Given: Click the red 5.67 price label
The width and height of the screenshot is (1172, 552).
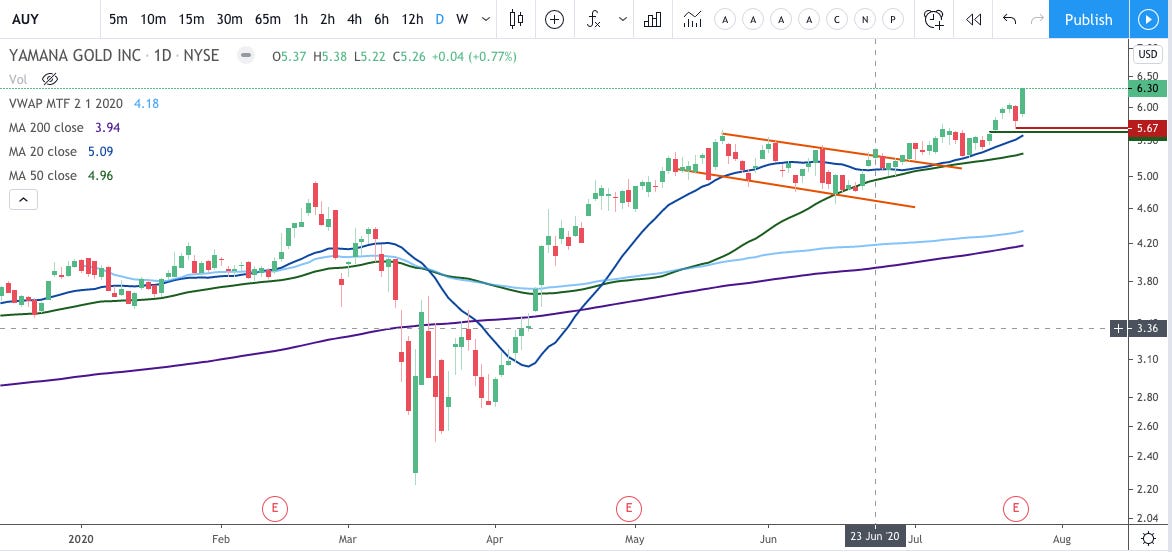Looking at the screenshot, I should point(1147,128).
